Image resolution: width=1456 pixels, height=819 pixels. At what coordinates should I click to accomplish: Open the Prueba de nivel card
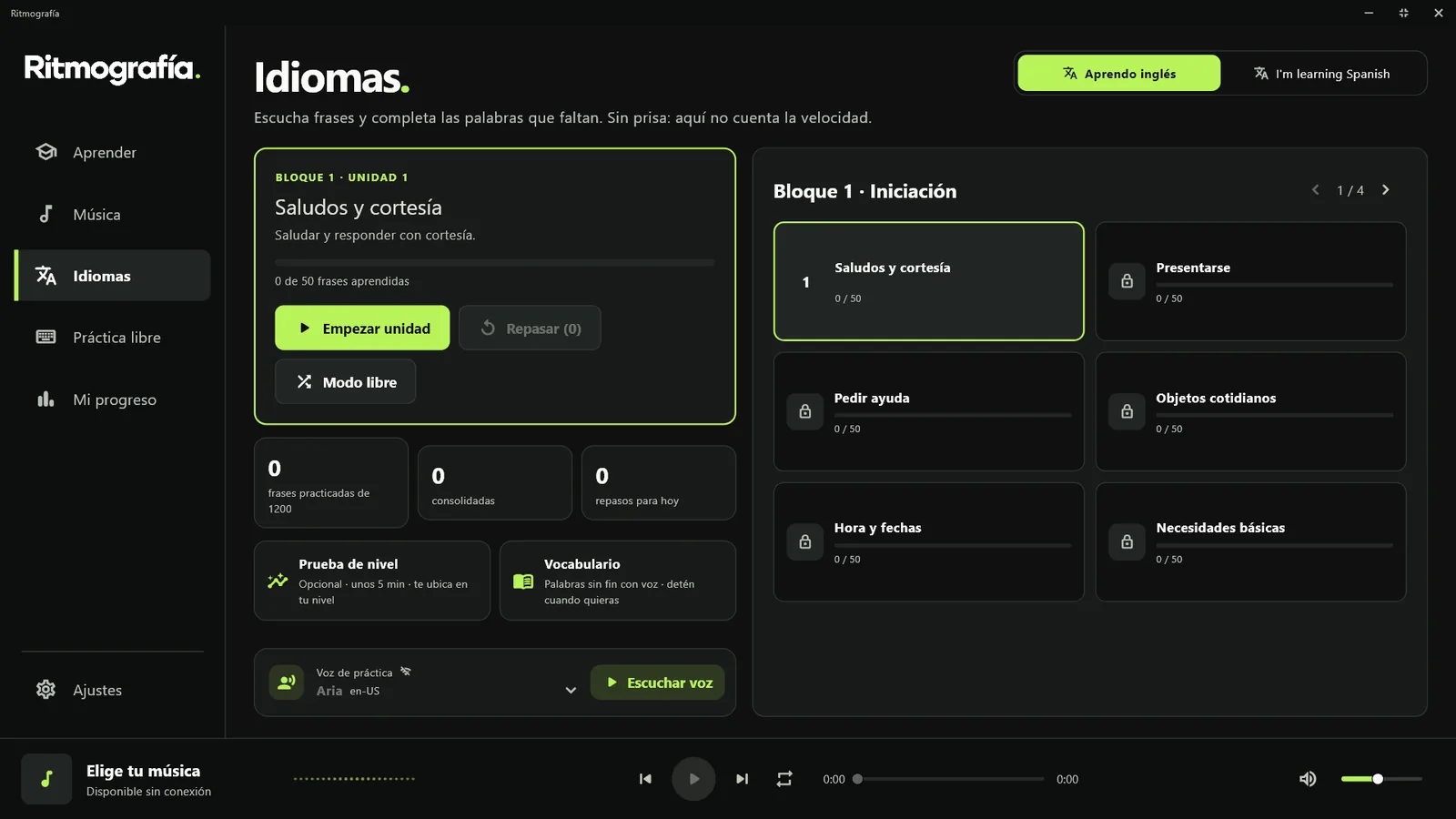coord(371,581)
